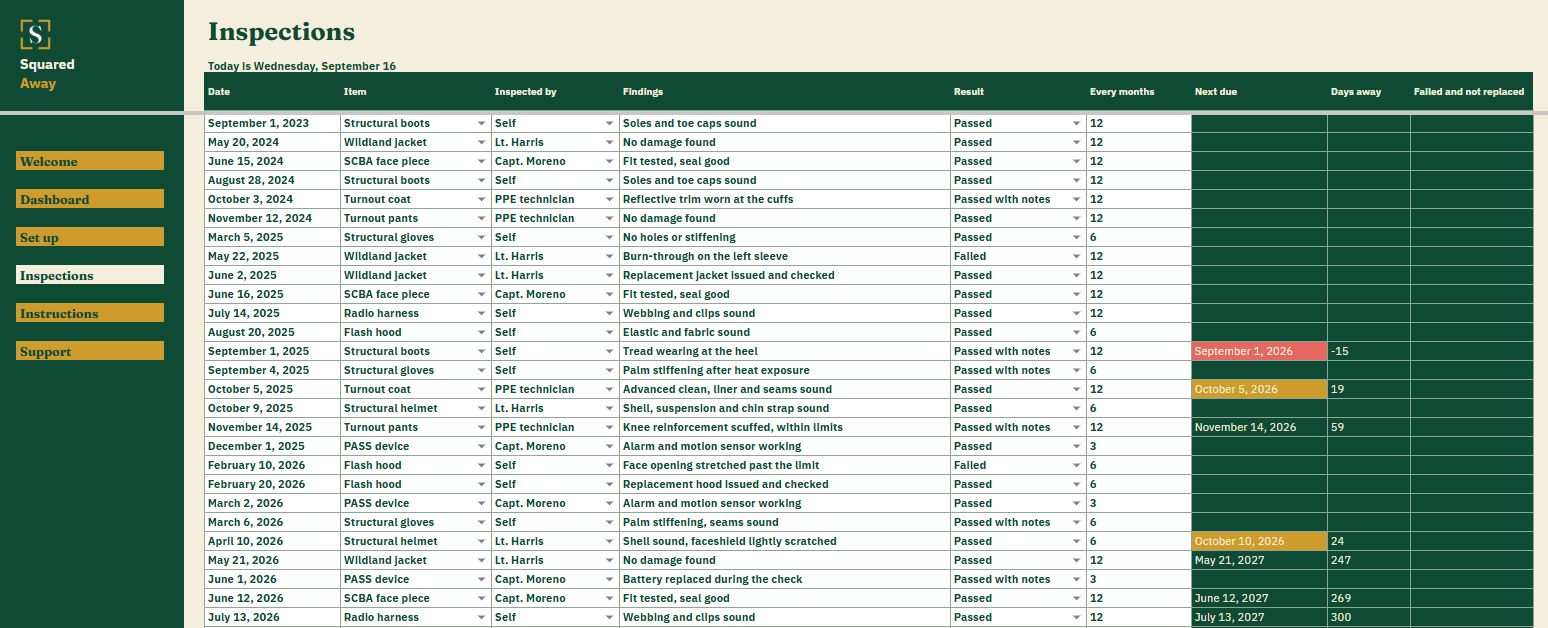Click the amber October 10, 2026 due cell
Screen dimensions: 1548x628
1259,541
